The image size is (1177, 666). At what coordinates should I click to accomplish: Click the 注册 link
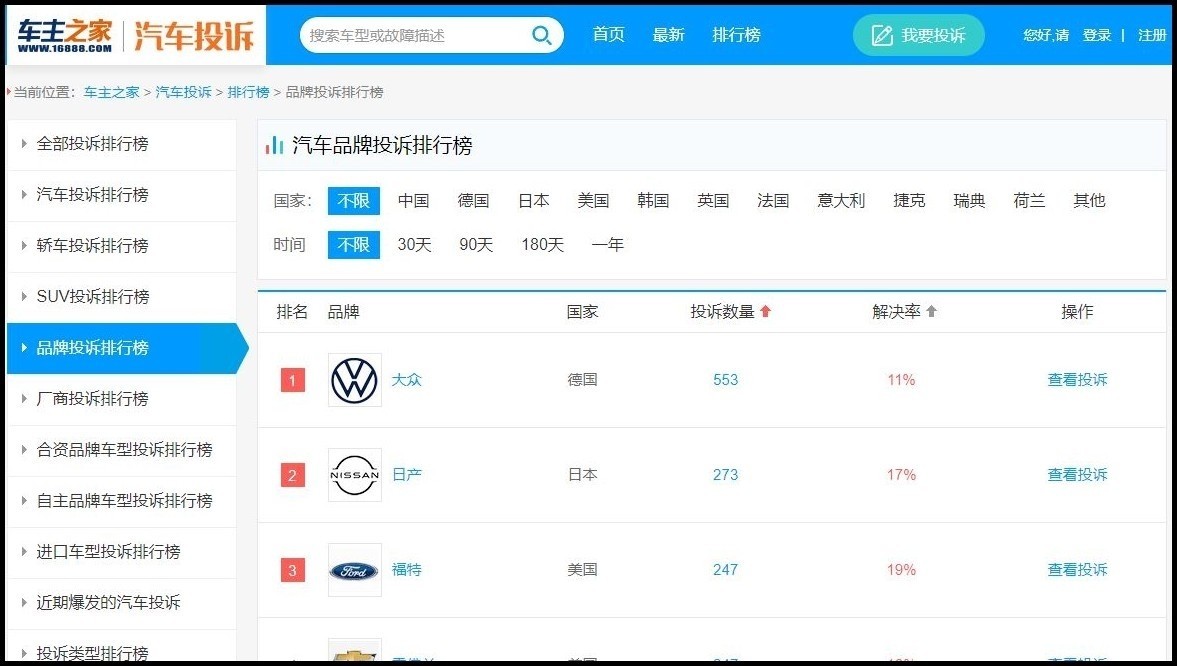point(1152,35)
